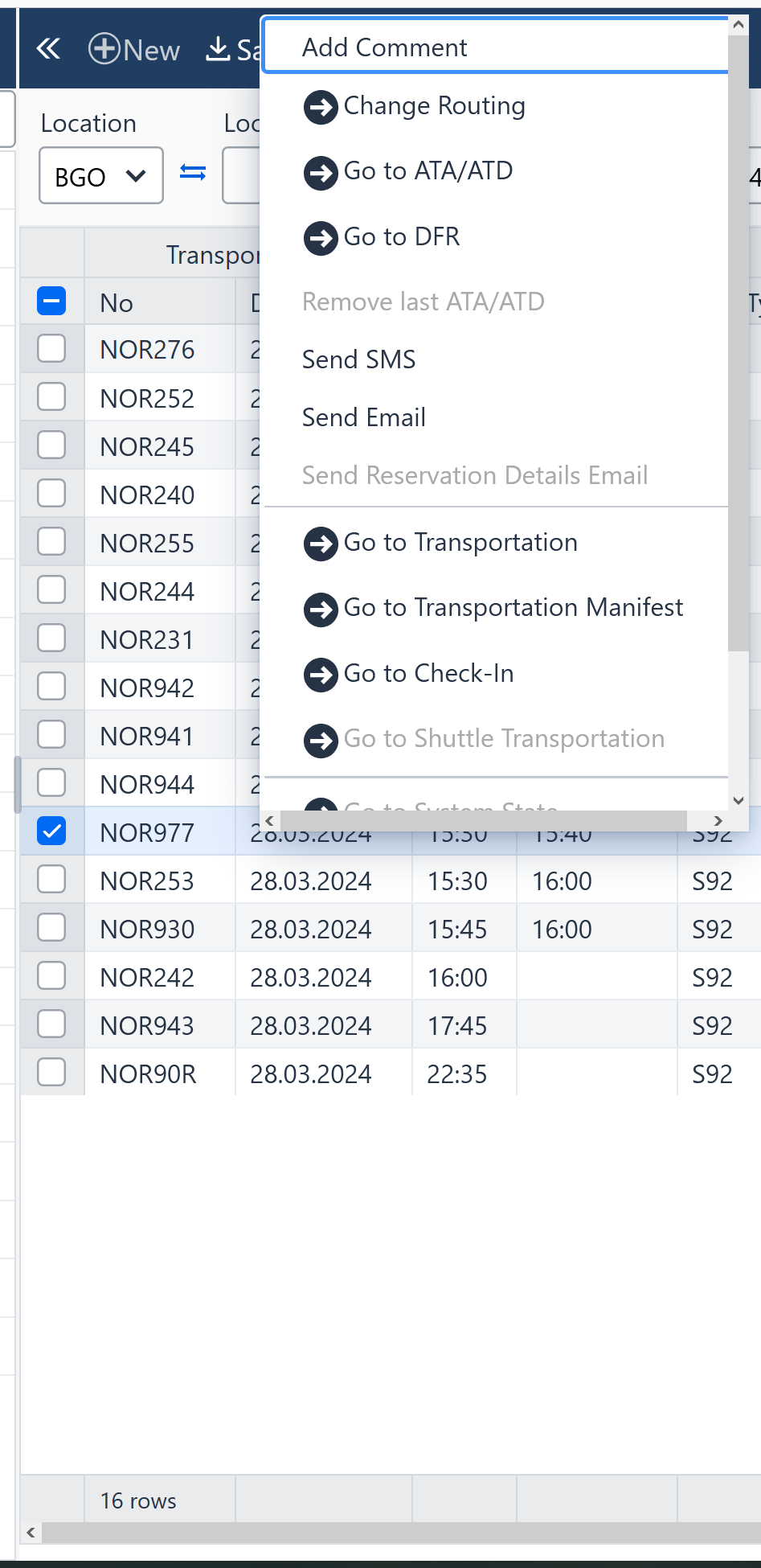Viewport: 761px width, 1568px height.
Task: Select Add Comment from the context menu
Action: (384, 48)
